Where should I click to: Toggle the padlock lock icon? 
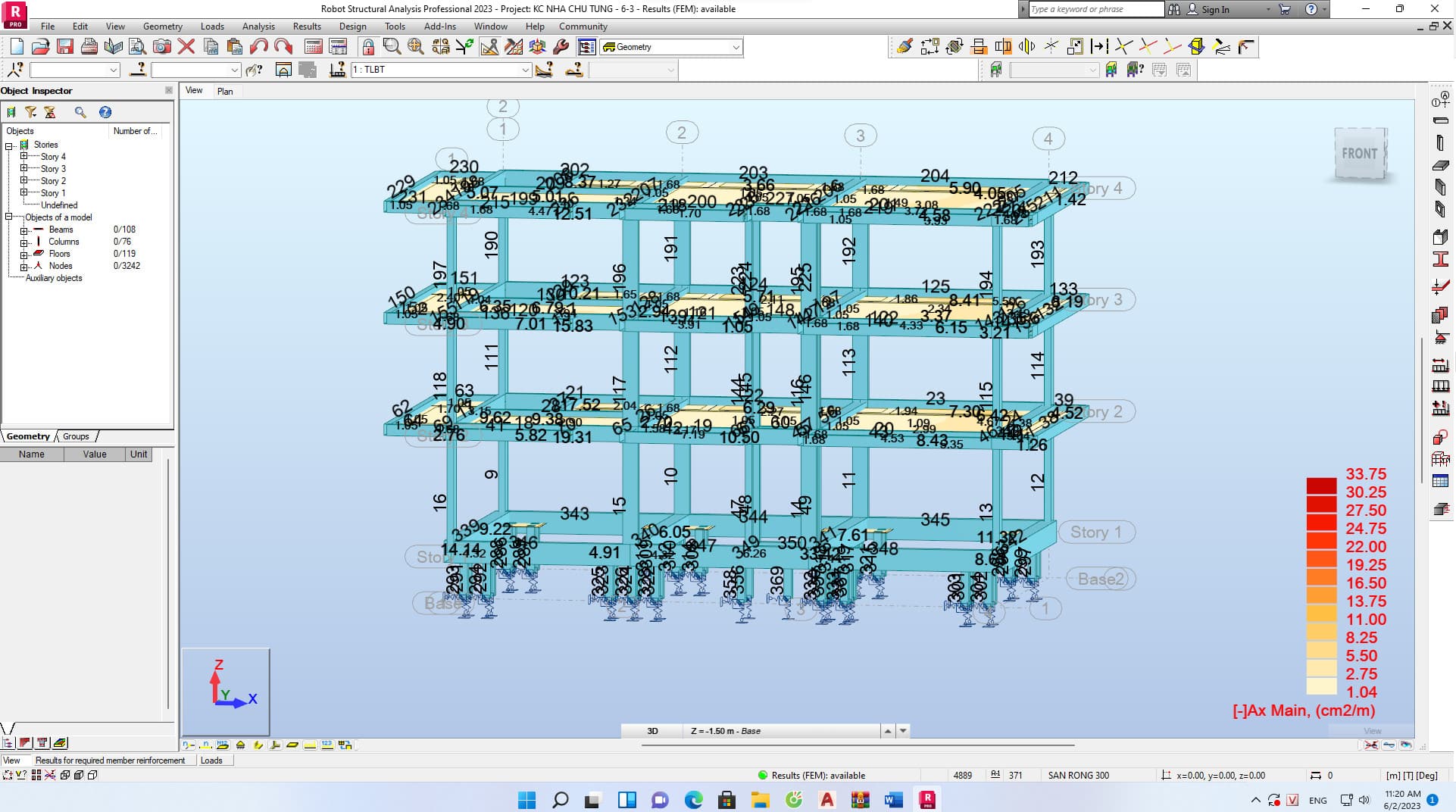coord(367,47)
